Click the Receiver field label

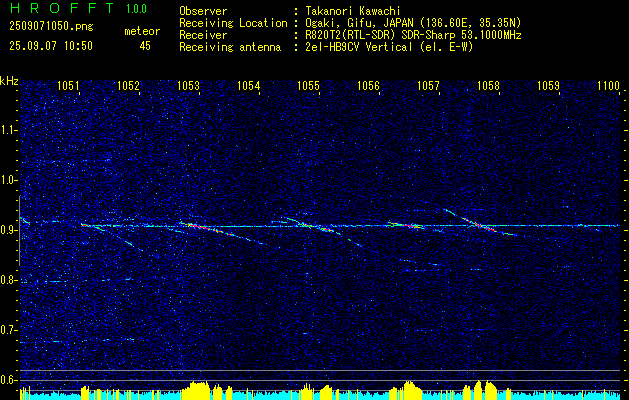(203, 35)
